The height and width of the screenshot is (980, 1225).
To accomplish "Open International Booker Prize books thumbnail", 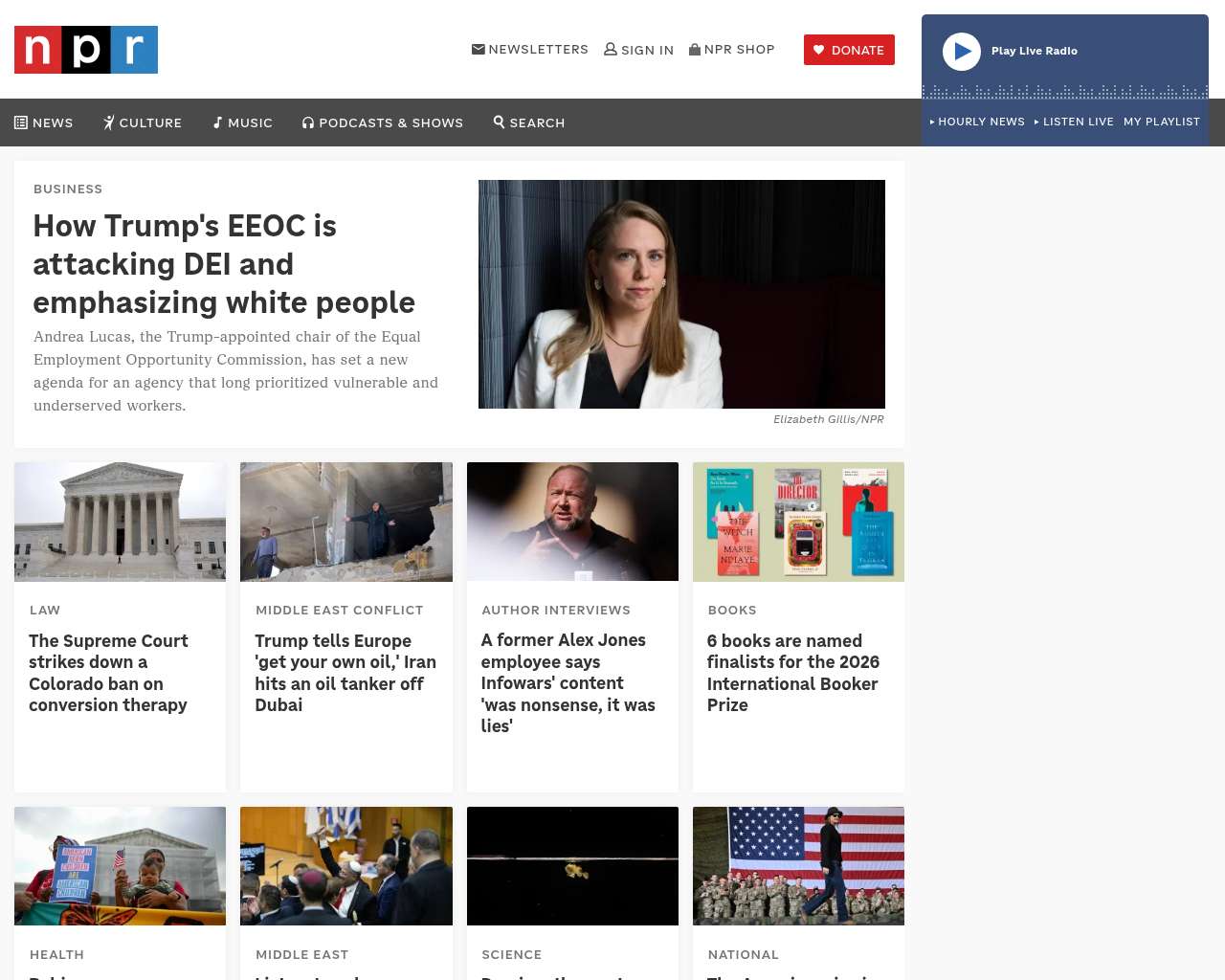I will tap(798, 522).
